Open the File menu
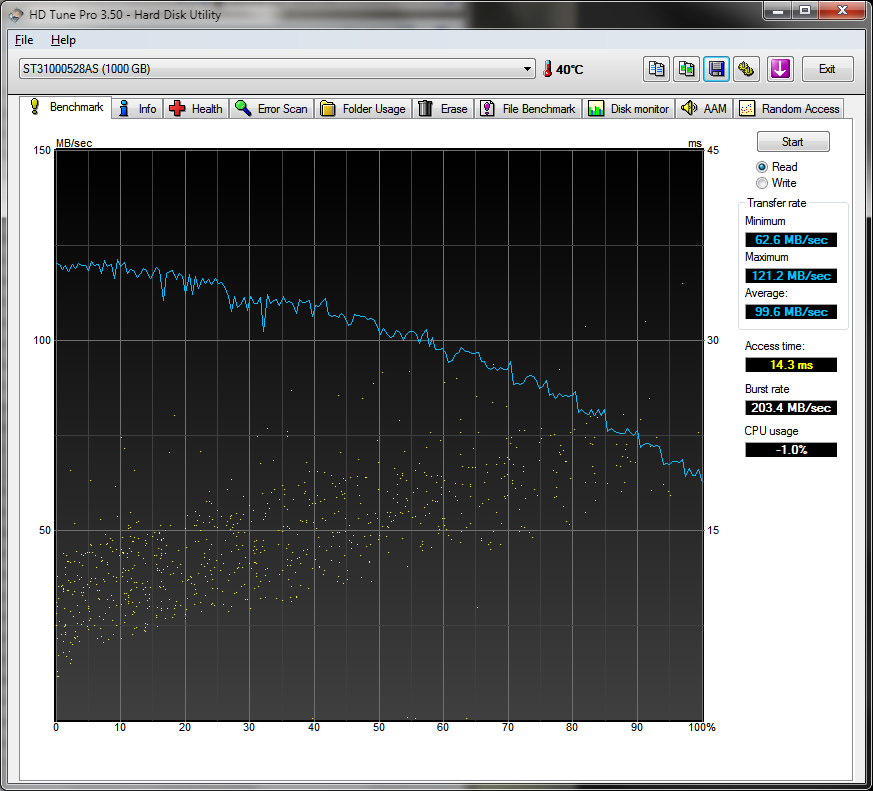Viewport: 873px width, 791px height. 24,40
